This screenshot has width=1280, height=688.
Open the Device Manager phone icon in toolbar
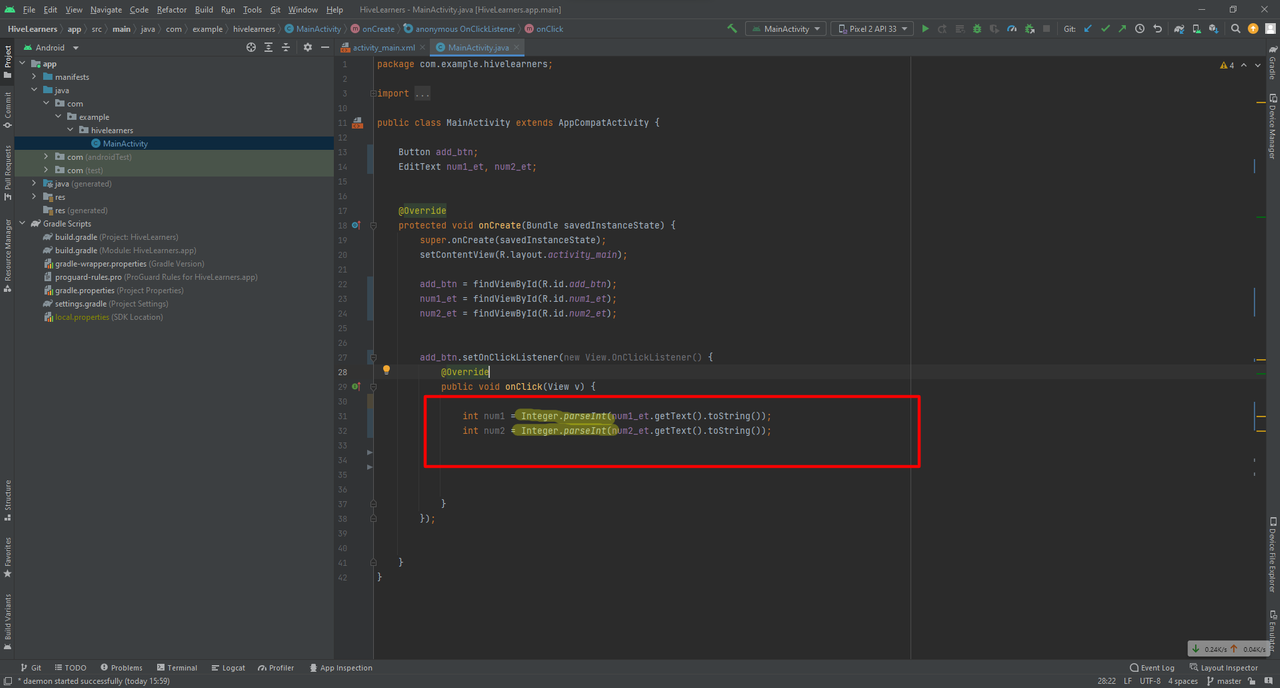tap(1197, 29)
